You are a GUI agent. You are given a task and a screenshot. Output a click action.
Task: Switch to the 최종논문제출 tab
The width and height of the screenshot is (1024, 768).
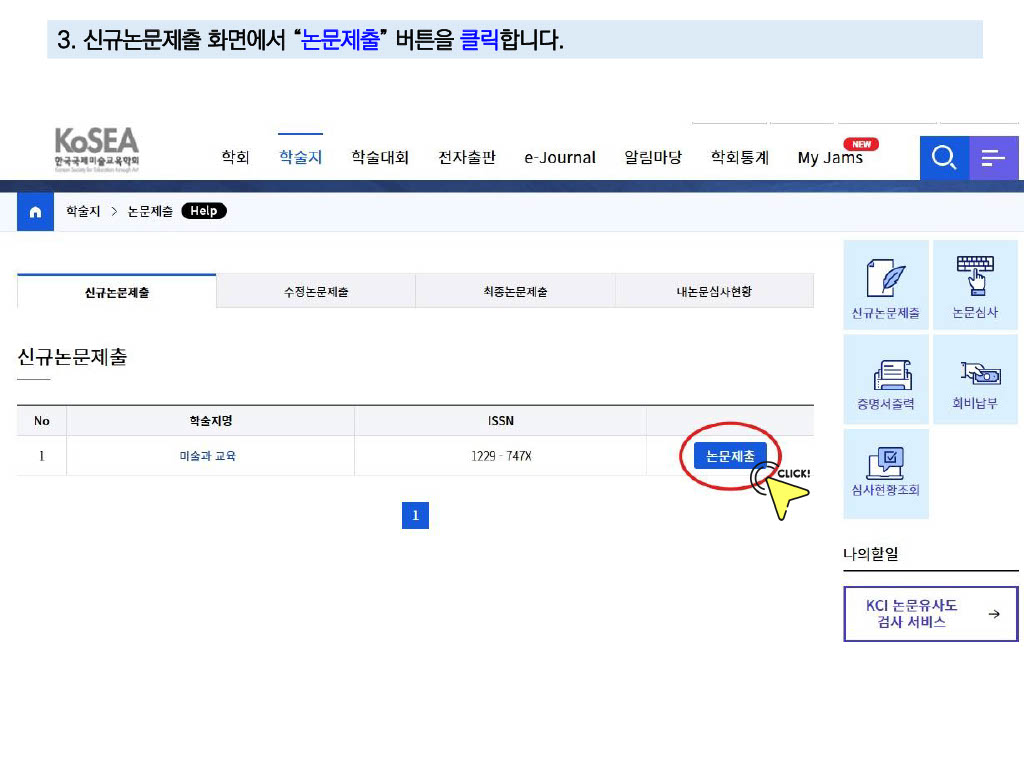coord(515,292)
